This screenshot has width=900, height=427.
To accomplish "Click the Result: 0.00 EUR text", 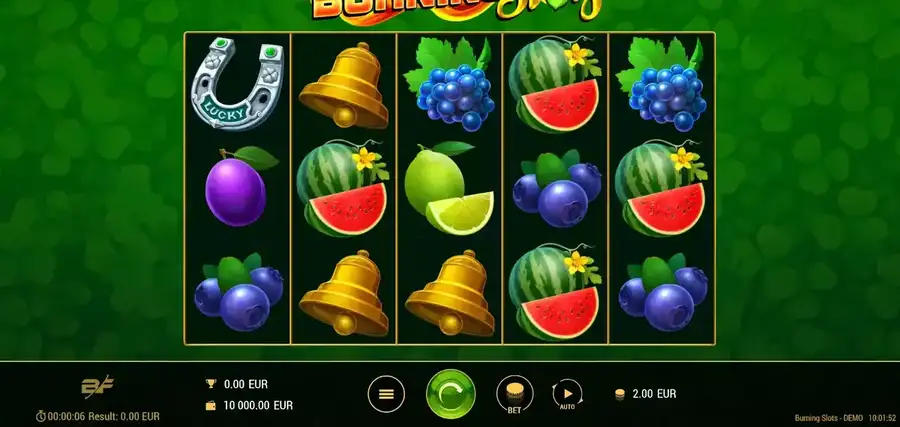I will click(x=123, y=417).
